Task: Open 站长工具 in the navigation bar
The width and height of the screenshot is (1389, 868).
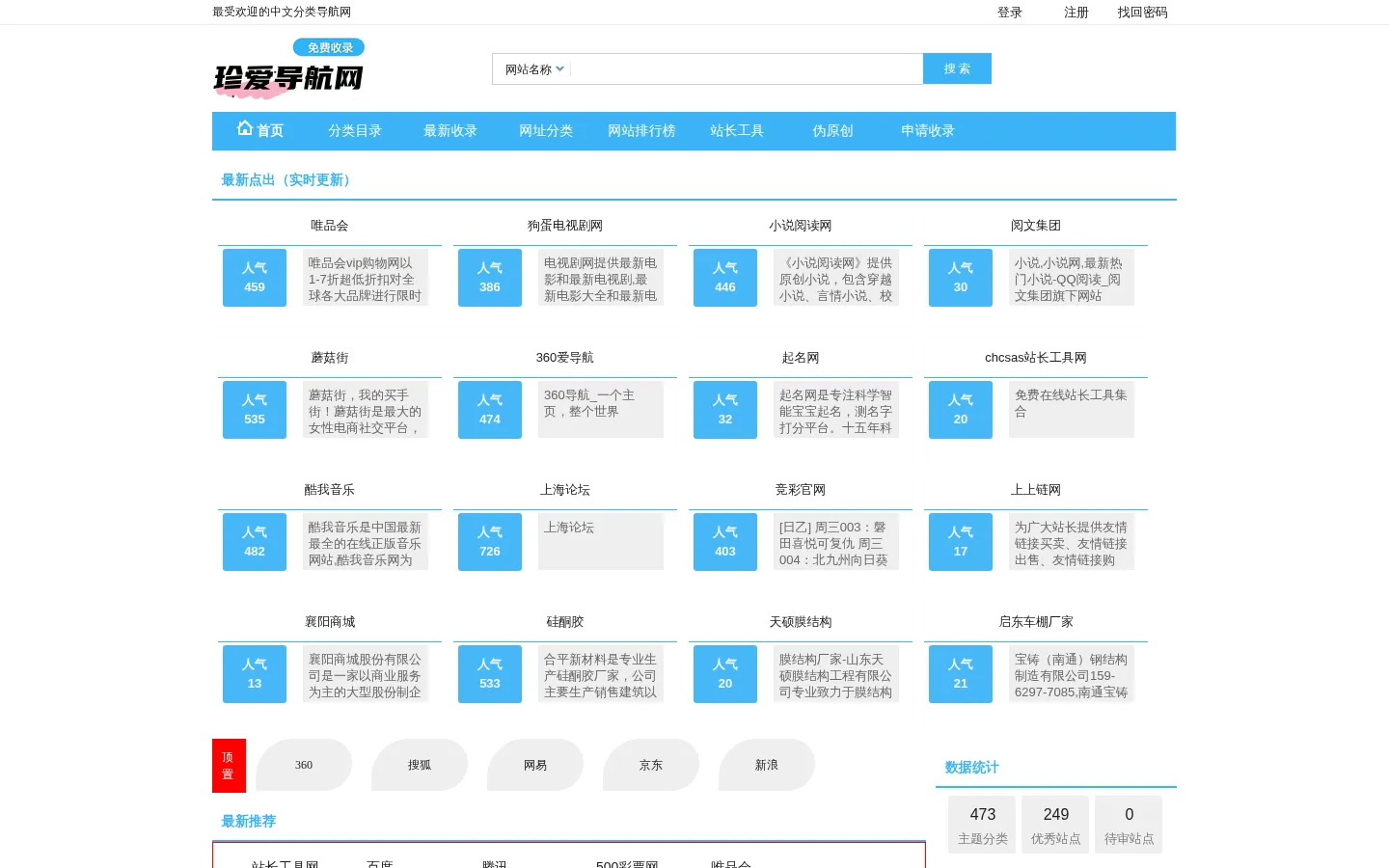Action: [737, 131]
